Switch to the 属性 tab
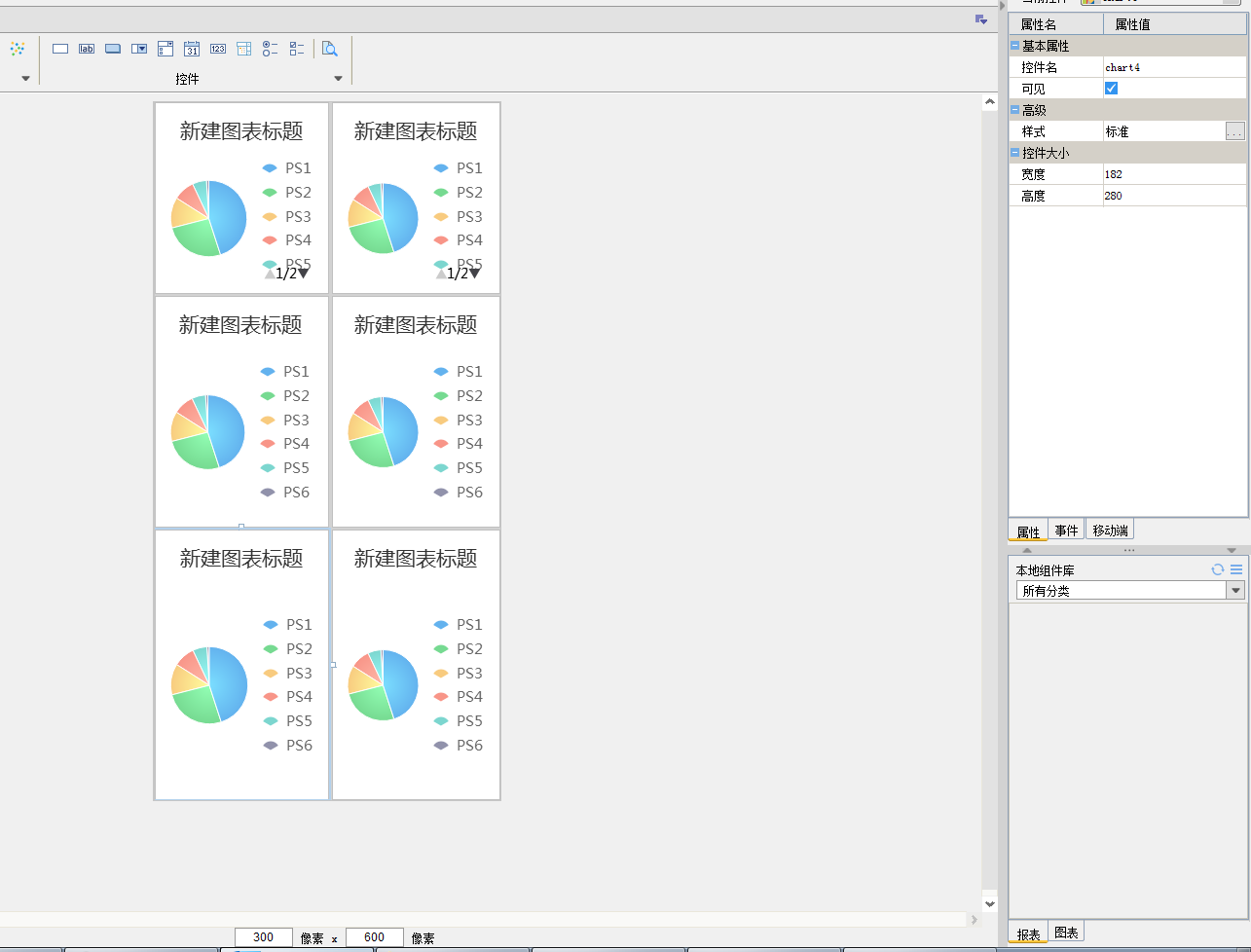The width and height of the screenshot is (1251, 952). point(1028,531)
